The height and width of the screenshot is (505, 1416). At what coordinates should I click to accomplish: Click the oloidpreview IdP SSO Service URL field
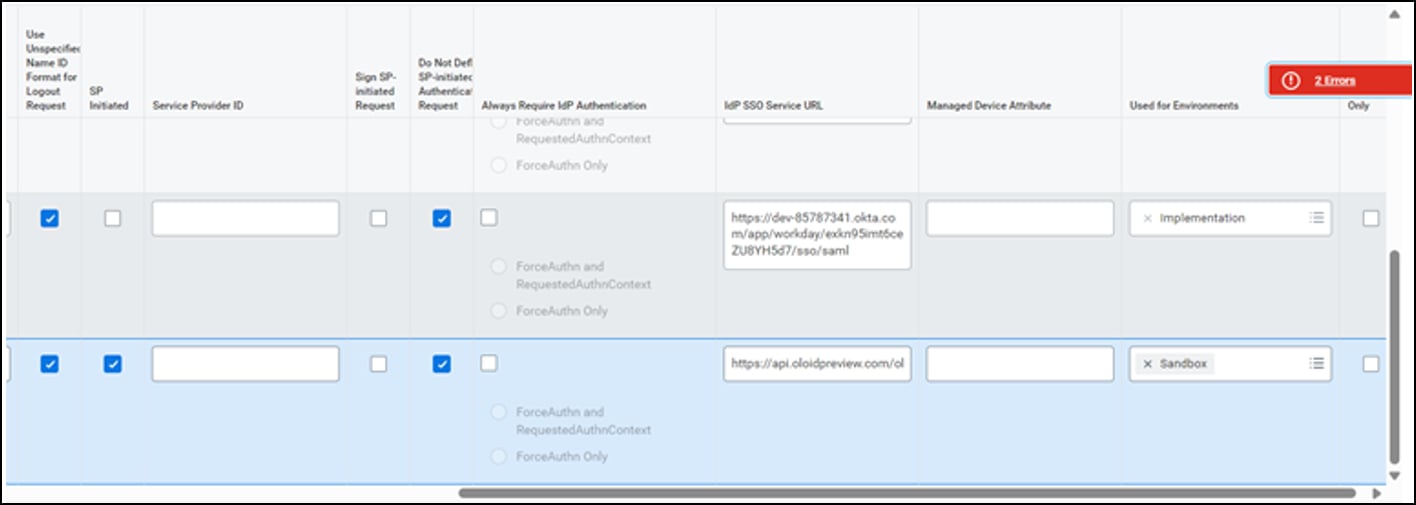(817, 364)
